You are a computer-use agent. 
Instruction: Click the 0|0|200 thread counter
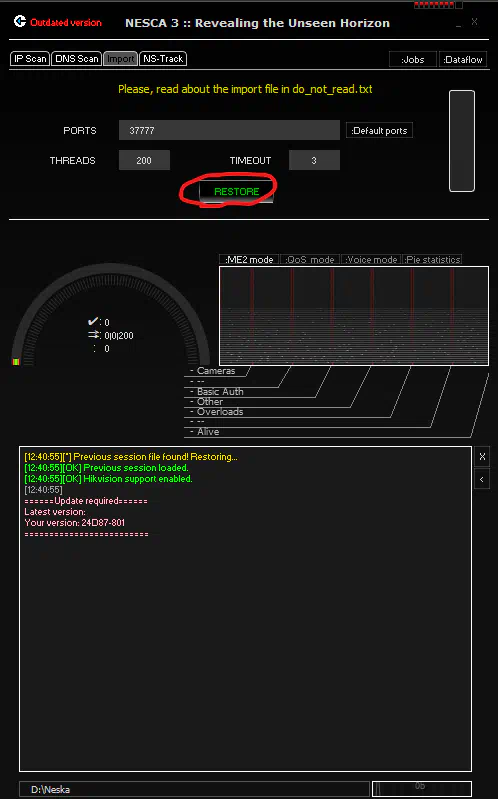(x=119, y=336)
